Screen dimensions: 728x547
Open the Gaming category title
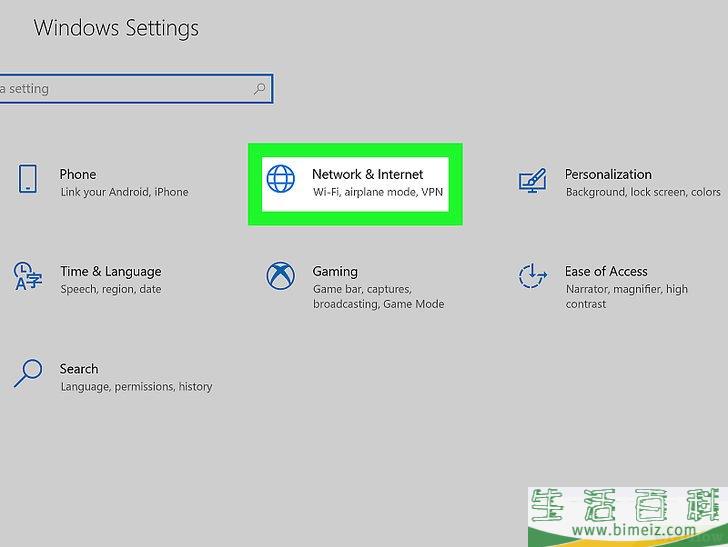335,271
